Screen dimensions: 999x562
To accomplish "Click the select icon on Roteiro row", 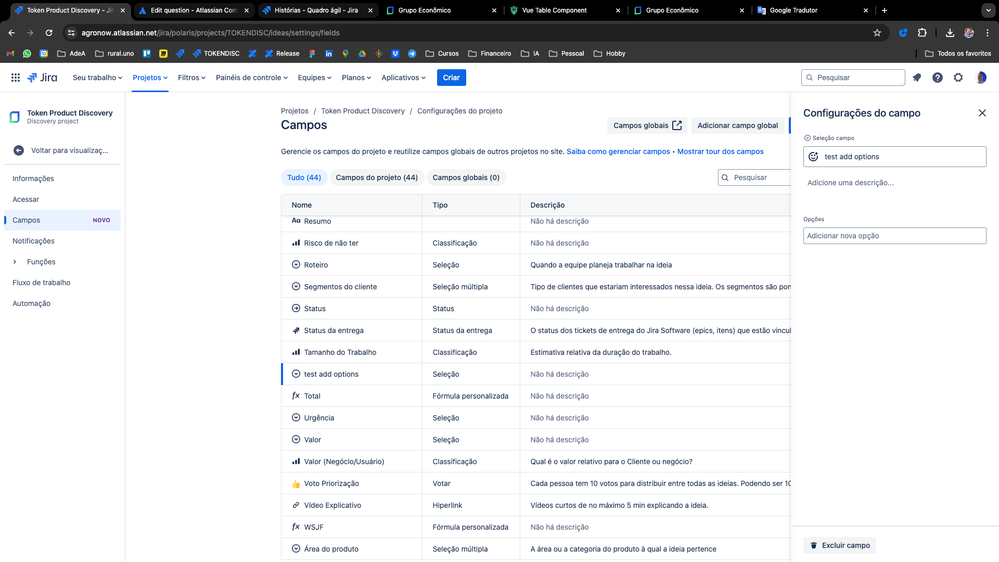I will (296, 264).
